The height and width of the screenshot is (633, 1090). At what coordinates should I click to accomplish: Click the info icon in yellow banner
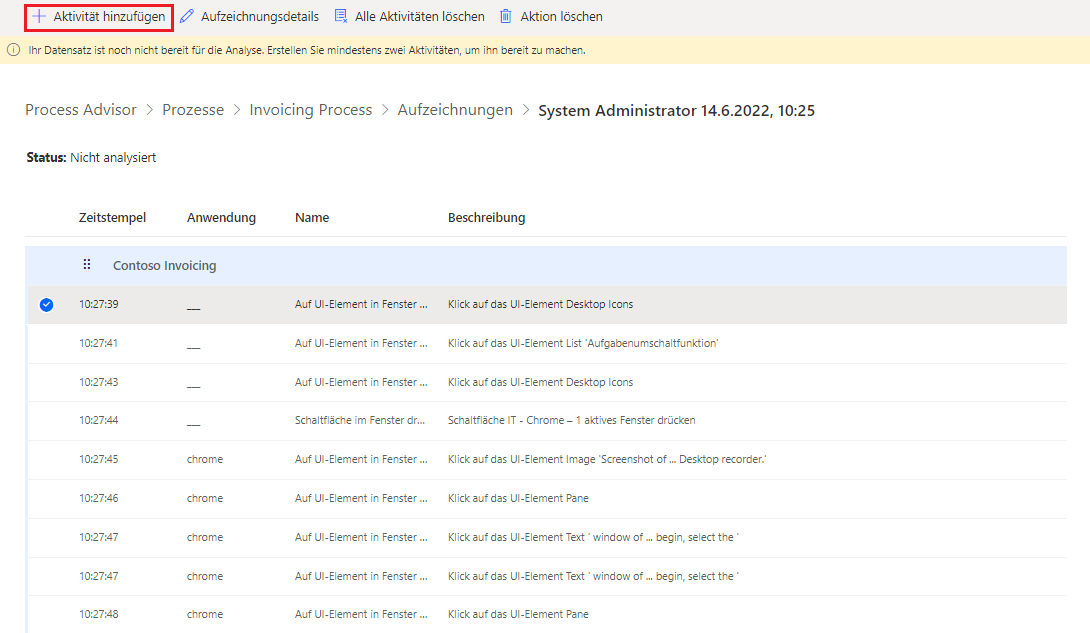[14, 50]
